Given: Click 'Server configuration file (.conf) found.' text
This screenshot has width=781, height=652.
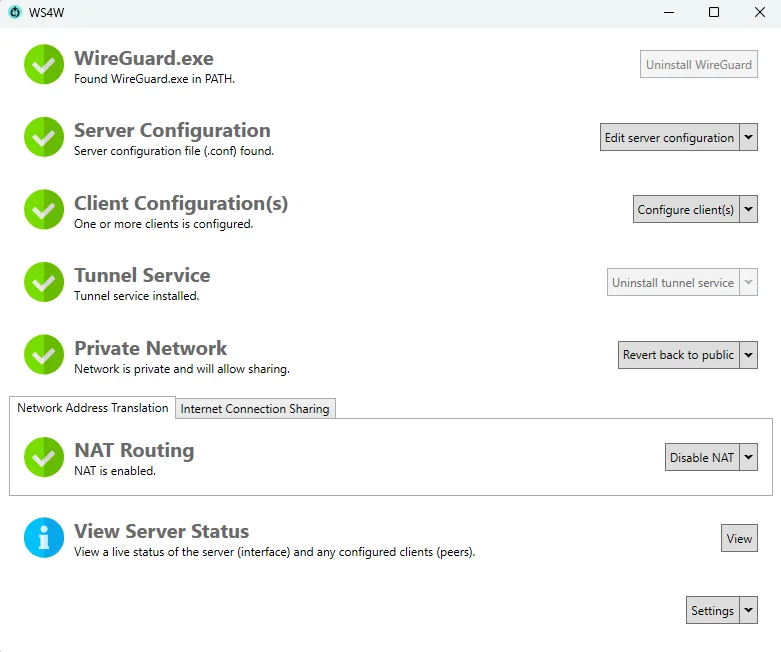Looking at the screenshot, I should (174, 151).
